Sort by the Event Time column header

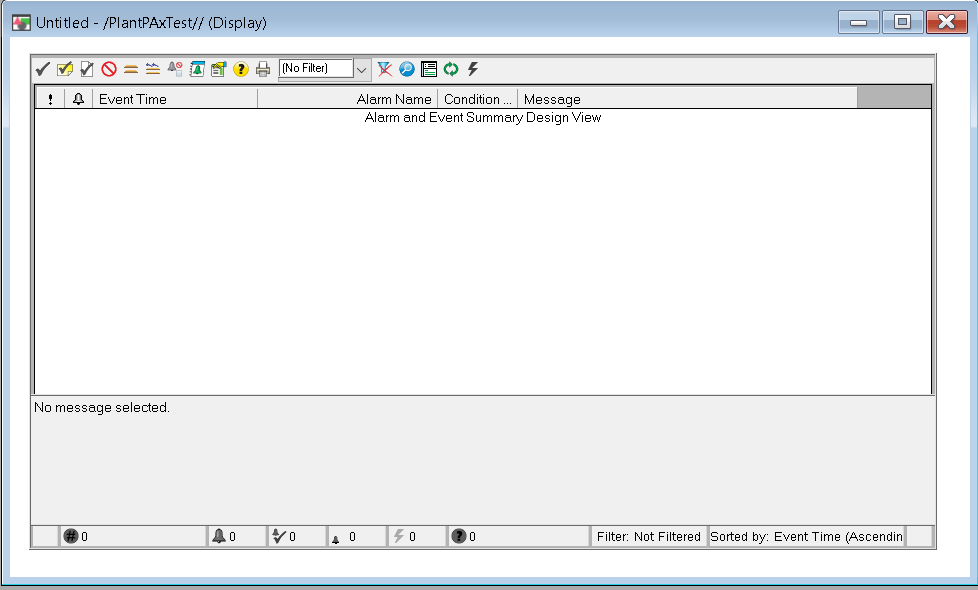click(x=175, y=99)
